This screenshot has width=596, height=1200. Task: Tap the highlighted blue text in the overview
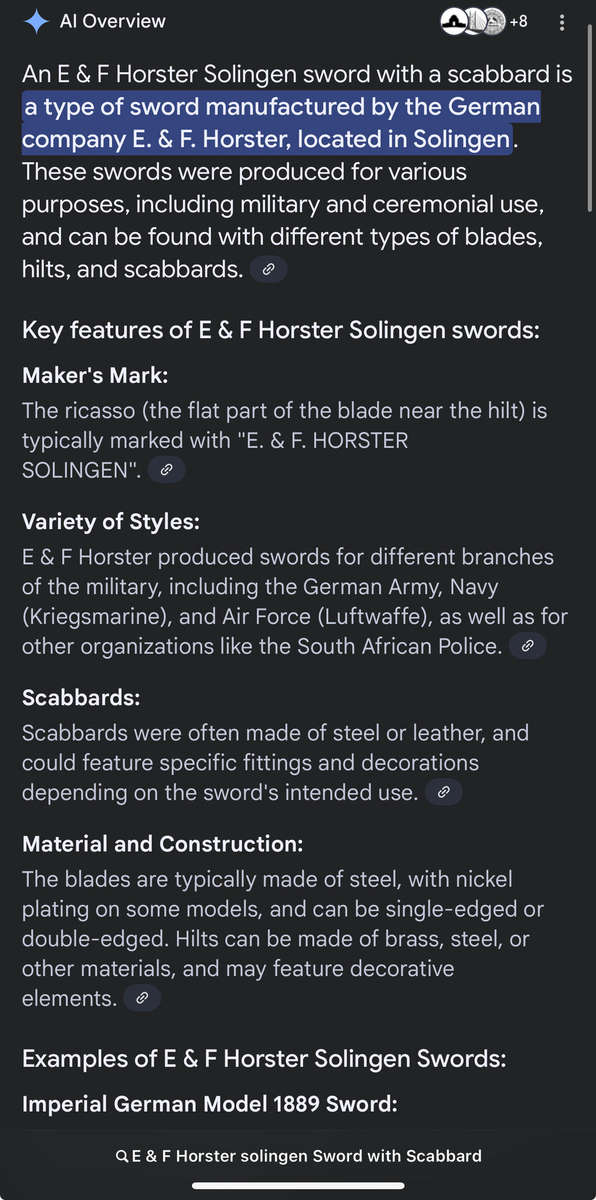pyautogui.click(x=281, y=122)
